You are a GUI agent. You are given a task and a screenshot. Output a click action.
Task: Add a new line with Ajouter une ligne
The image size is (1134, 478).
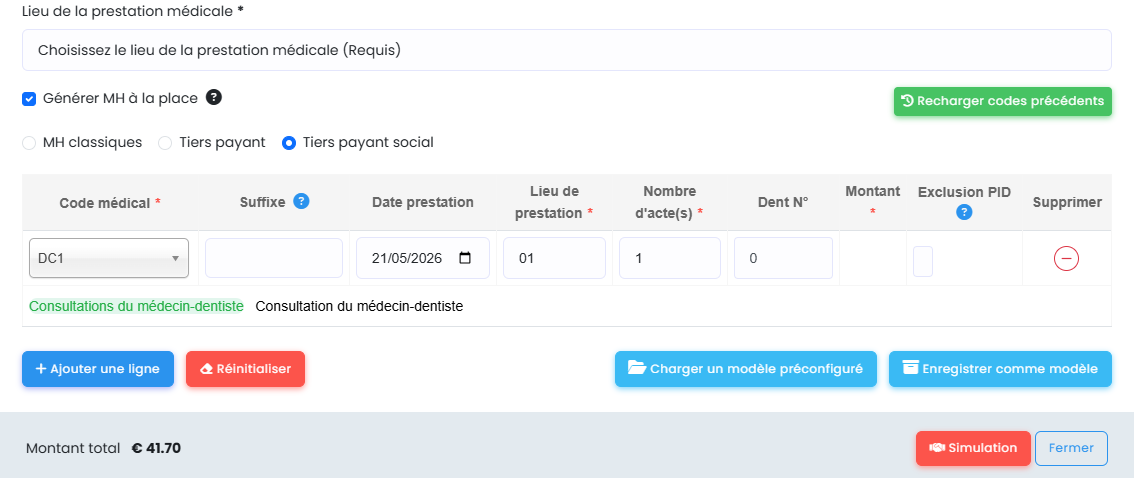pyautogui.click(x=98, y=369)
